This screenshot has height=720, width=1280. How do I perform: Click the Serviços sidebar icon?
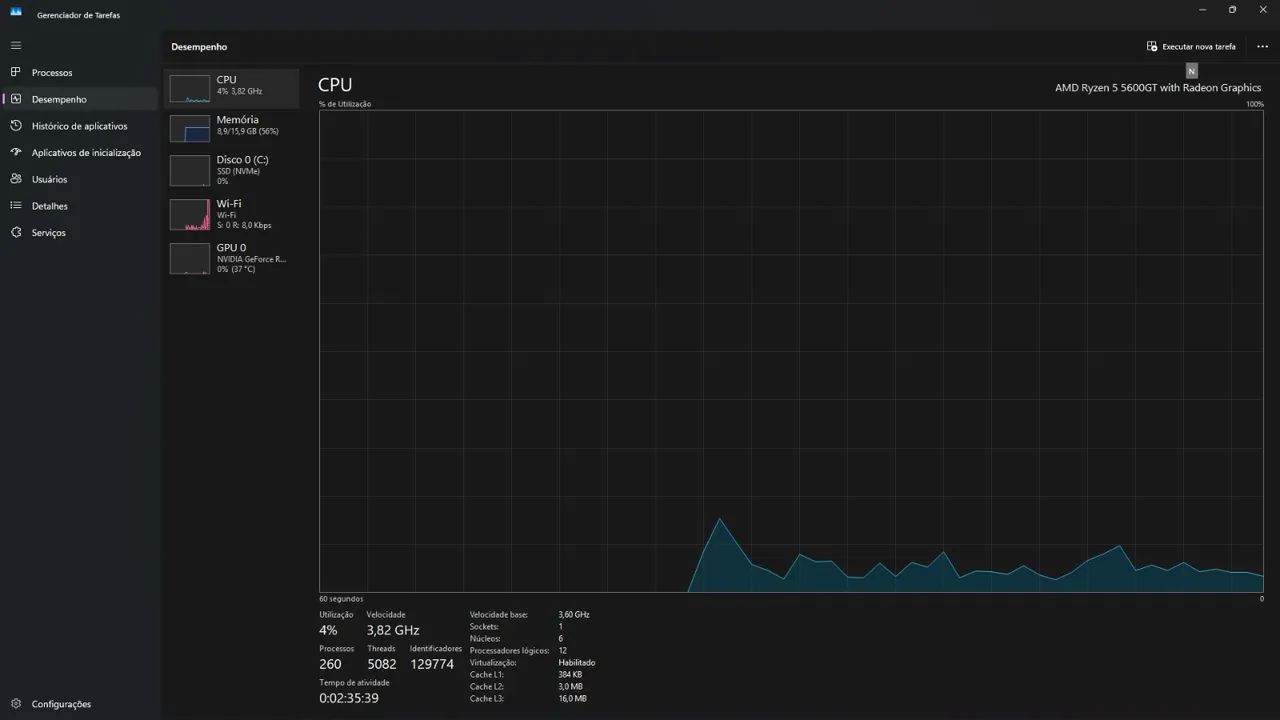pos(16,232)
